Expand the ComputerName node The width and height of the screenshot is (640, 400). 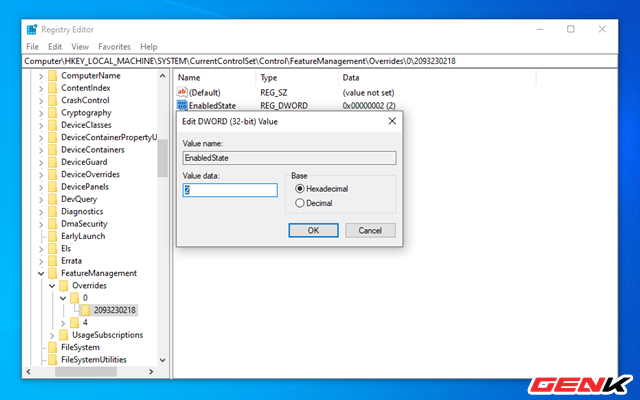[41, 76]
